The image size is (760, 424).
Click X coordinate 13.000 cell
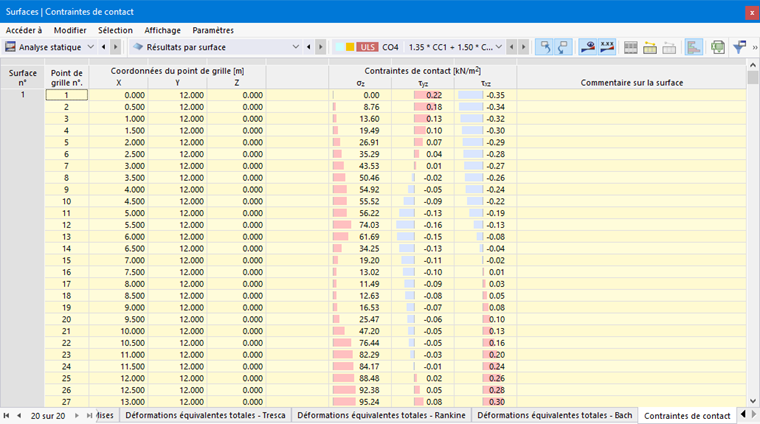pos(118,402)
